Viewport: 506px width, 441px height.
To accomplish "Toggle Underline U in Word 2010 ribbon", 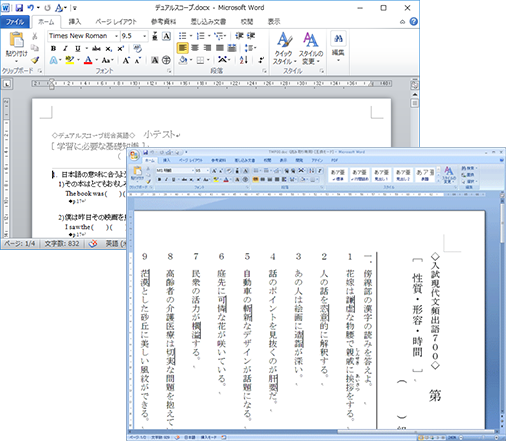I will [77, 49].
